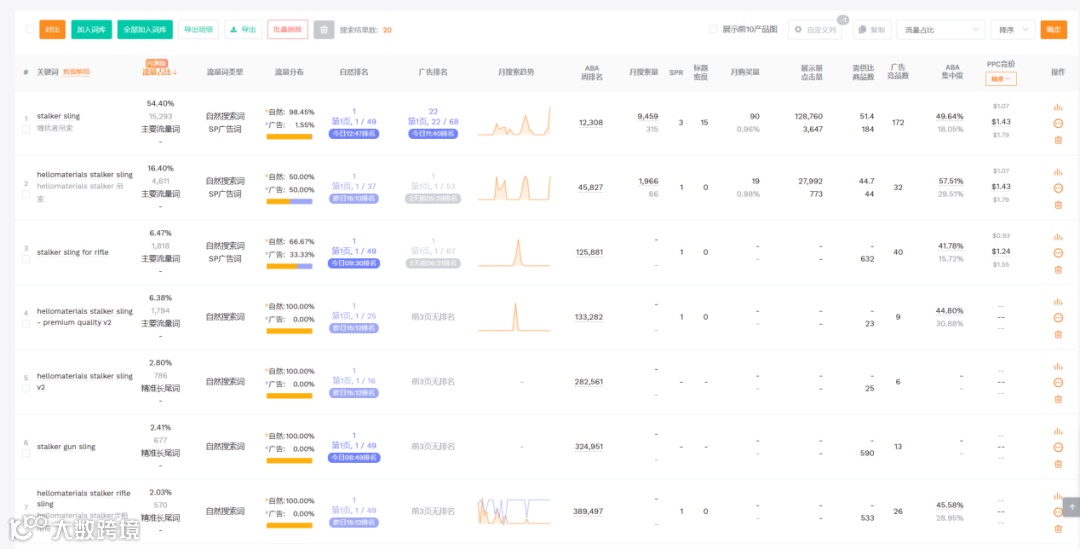This screenshot has height=549, width=1080.
Task: Open chart icon for hellomaterials stalker sling v2
Action: 1058,366
